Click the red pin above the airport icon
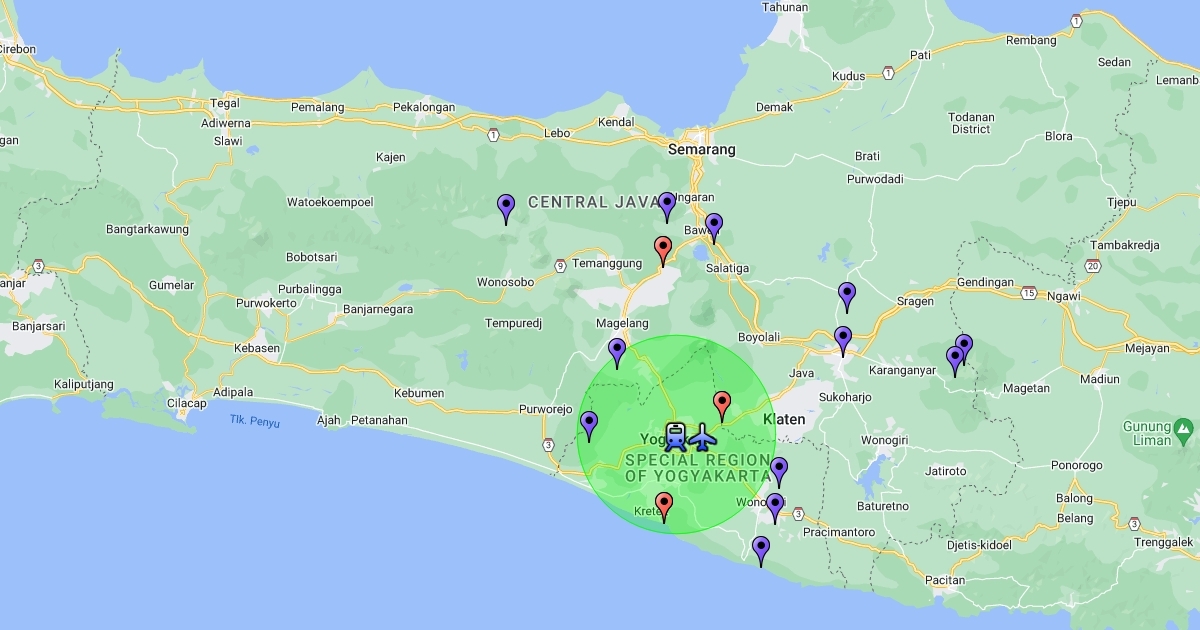The height and width of the screenshot is (630, 1200). click(722, 405)
